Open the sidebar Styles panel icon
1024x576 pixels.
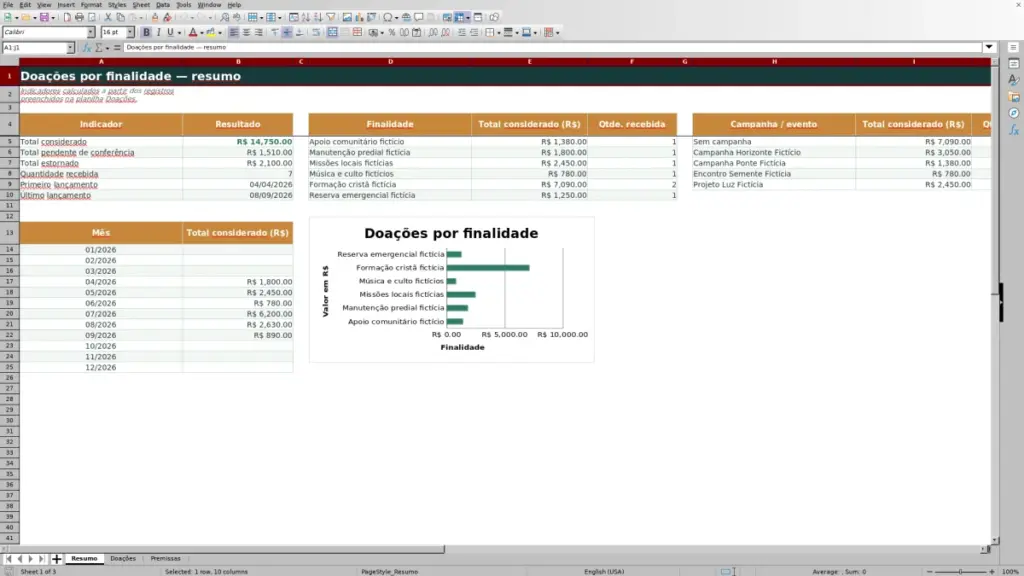(1014, 80)
